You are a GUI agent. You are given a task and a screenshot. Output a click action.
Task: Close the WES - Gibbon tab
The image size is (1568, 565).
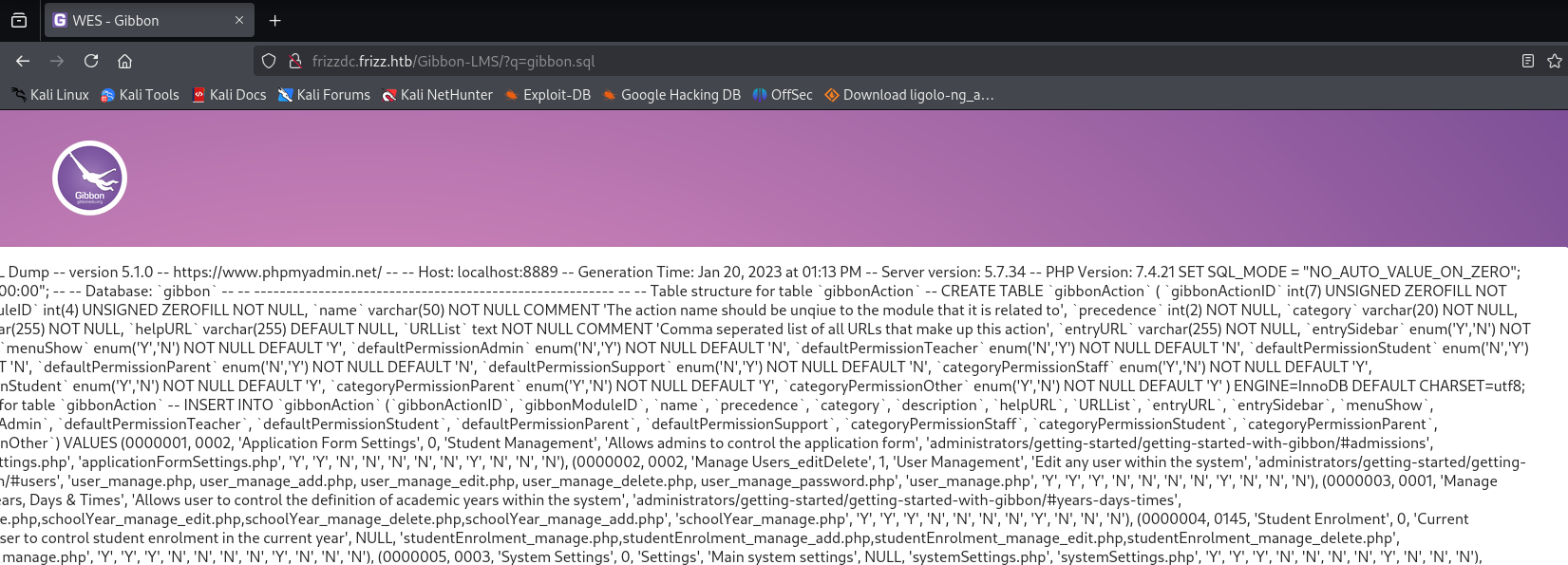click(239, 20)
